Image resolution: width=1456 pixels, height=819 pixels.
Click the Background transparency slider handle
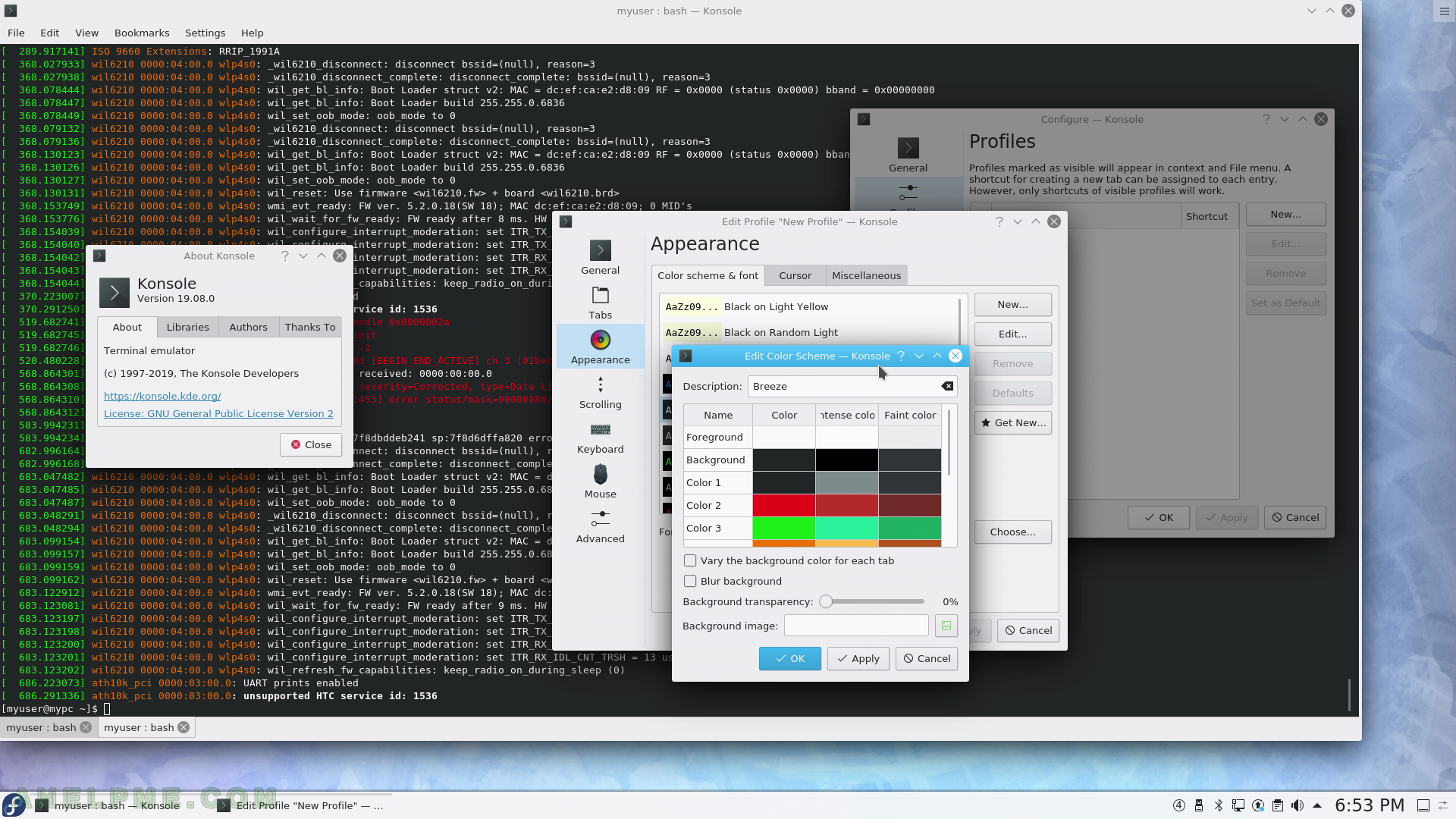[826, 601]
